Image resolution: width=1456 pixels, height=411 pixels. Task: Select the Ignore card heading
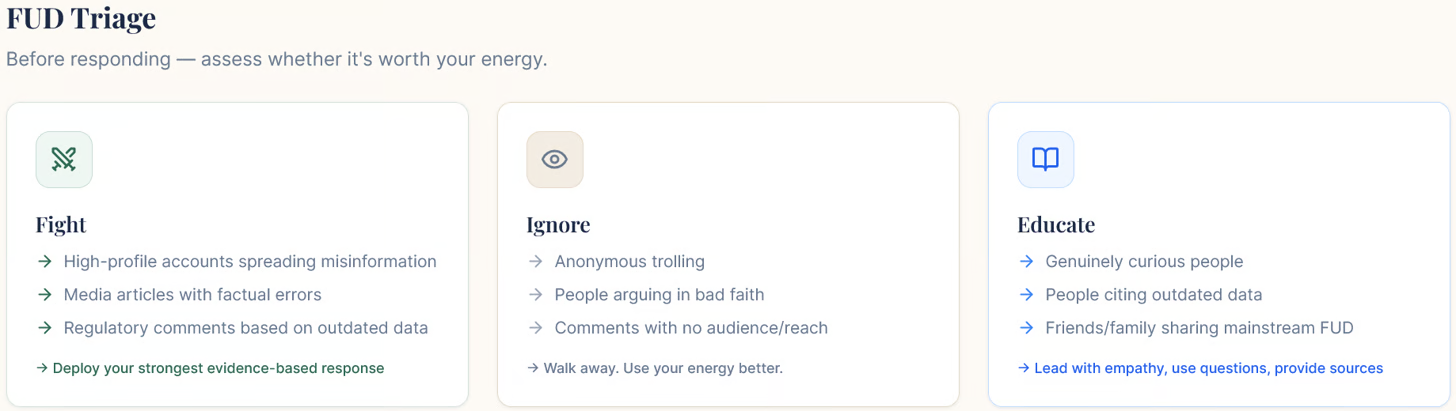point(558,225)
